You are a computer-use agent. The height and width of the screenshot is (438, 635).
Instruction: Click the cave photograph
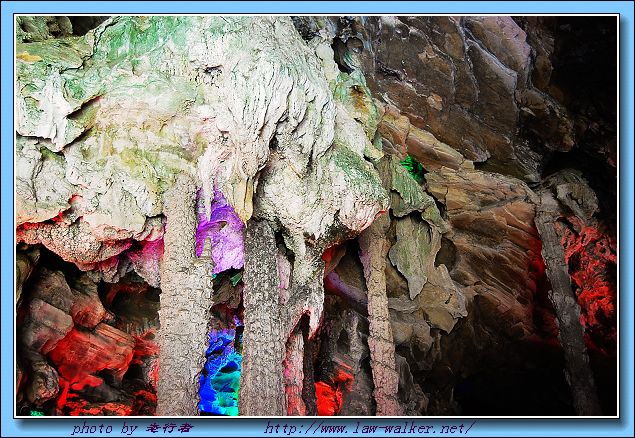[x=317, y=216]
